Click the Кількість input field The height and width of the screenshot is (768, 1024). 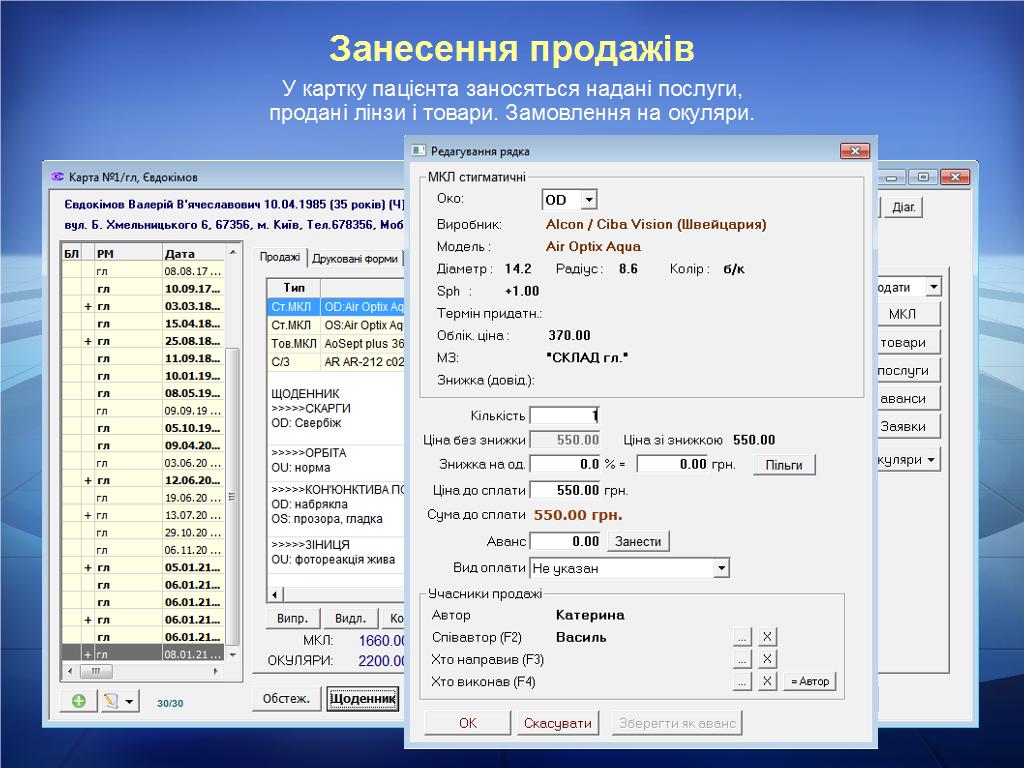tap(564, 415)
